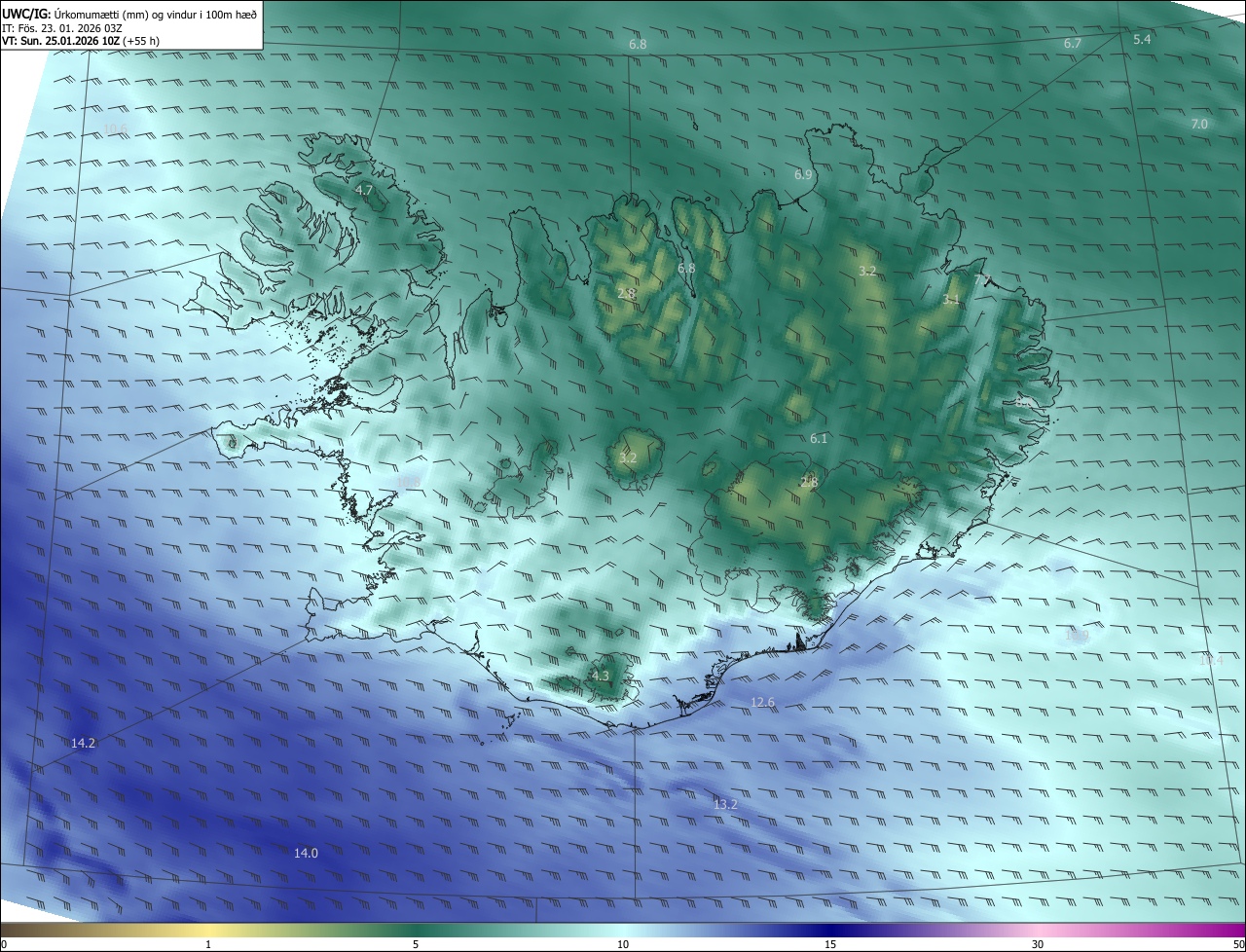This screenshot has width=1246, height=952.
Task: Click the 6.9 value label
Action: 803,174
